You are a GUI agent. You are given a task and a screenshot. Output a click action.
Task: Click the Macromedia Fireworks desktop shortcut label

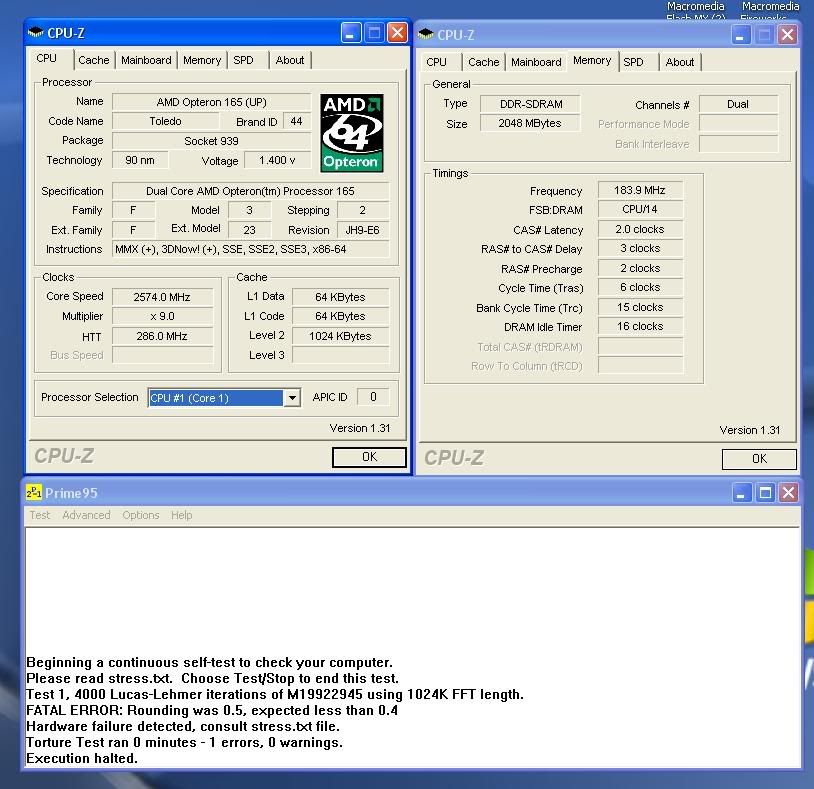click(x=770, y=10)
